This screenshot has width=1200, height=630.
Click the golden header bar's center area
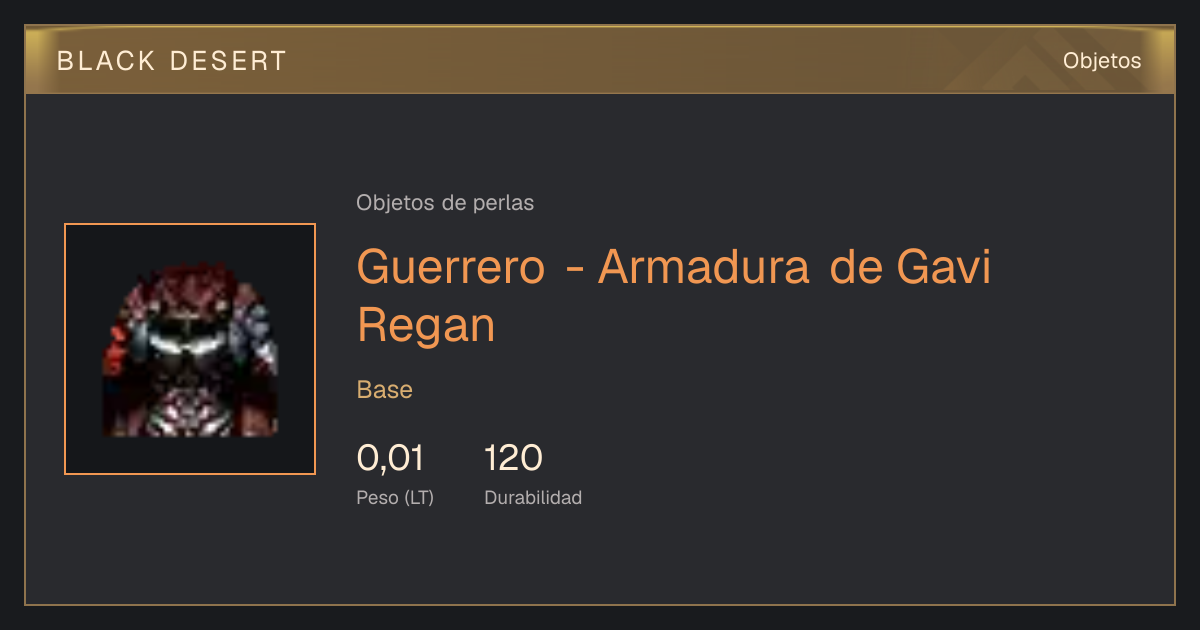click(600, 60)
